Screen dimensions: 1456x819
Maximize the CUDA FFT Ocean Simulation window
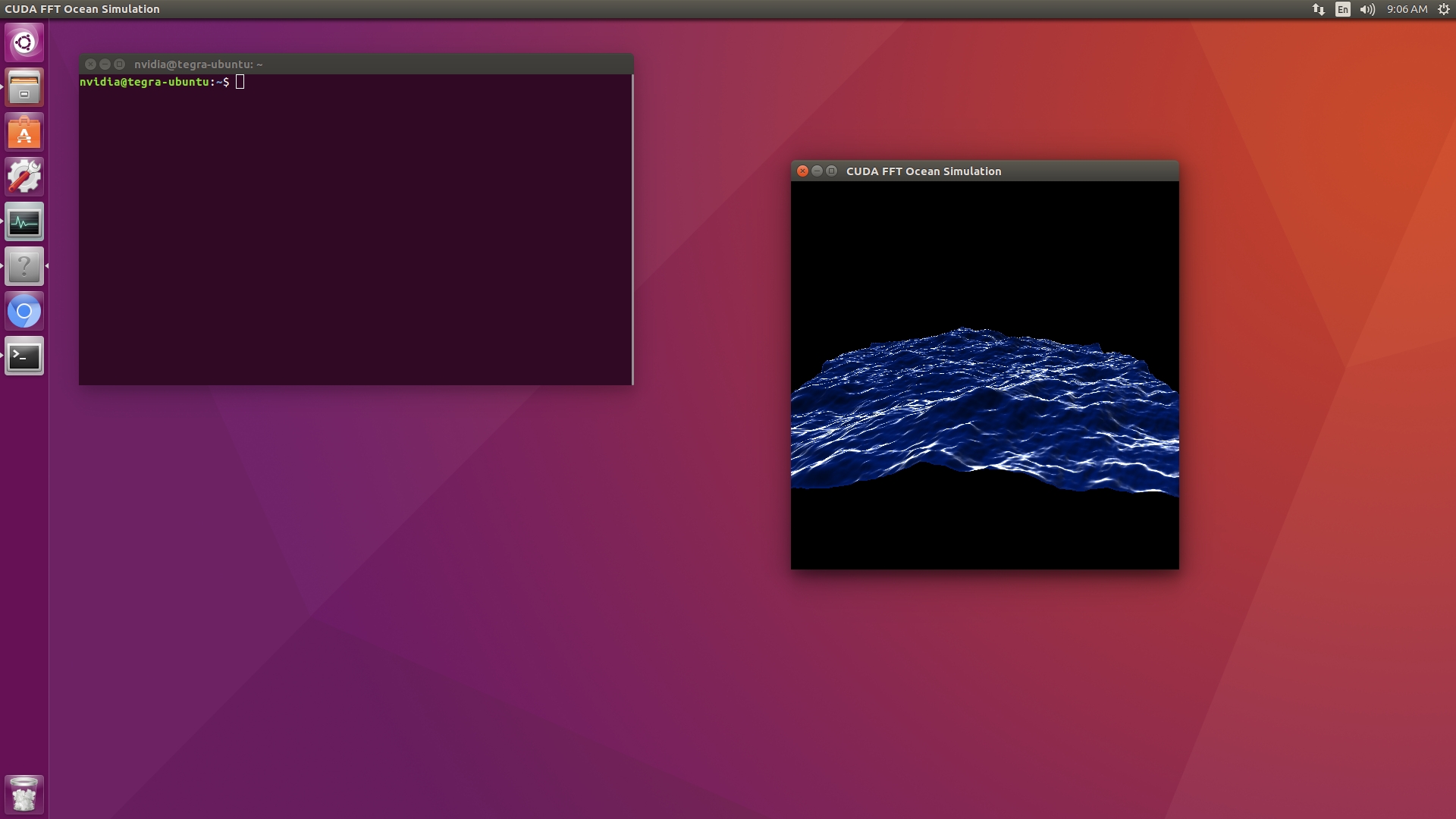pos(831,171)
